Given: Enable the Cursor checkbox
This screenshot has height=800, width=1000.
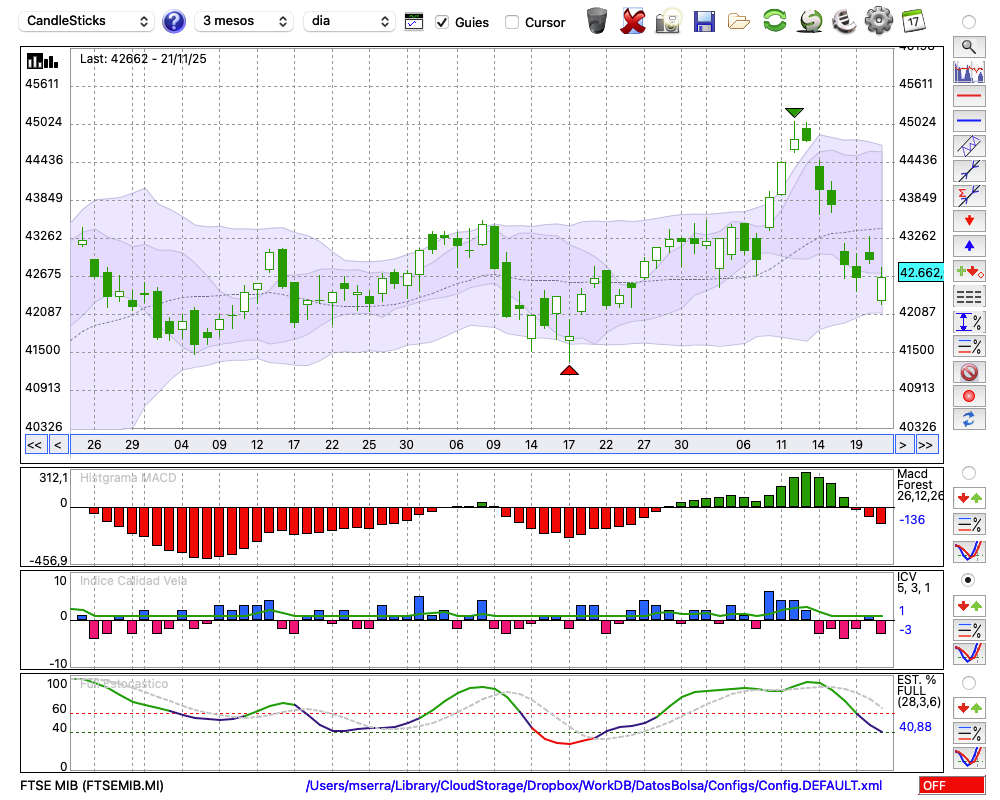Looking at the screenshot, I should coord(512,22).
